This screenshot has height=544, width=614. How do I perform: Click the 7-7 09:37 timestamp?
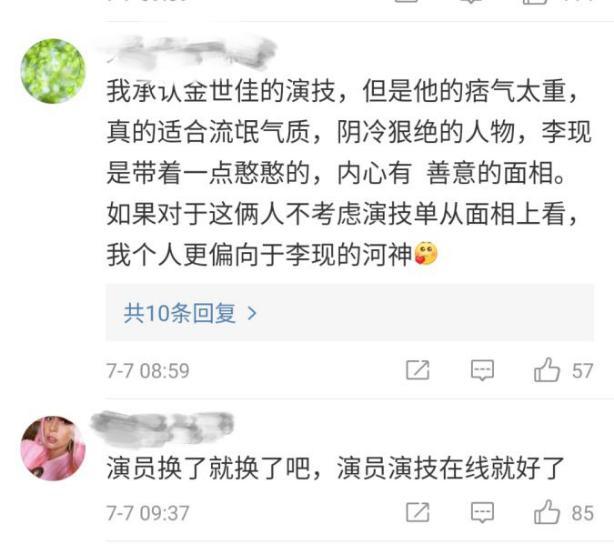pos(148,513)
